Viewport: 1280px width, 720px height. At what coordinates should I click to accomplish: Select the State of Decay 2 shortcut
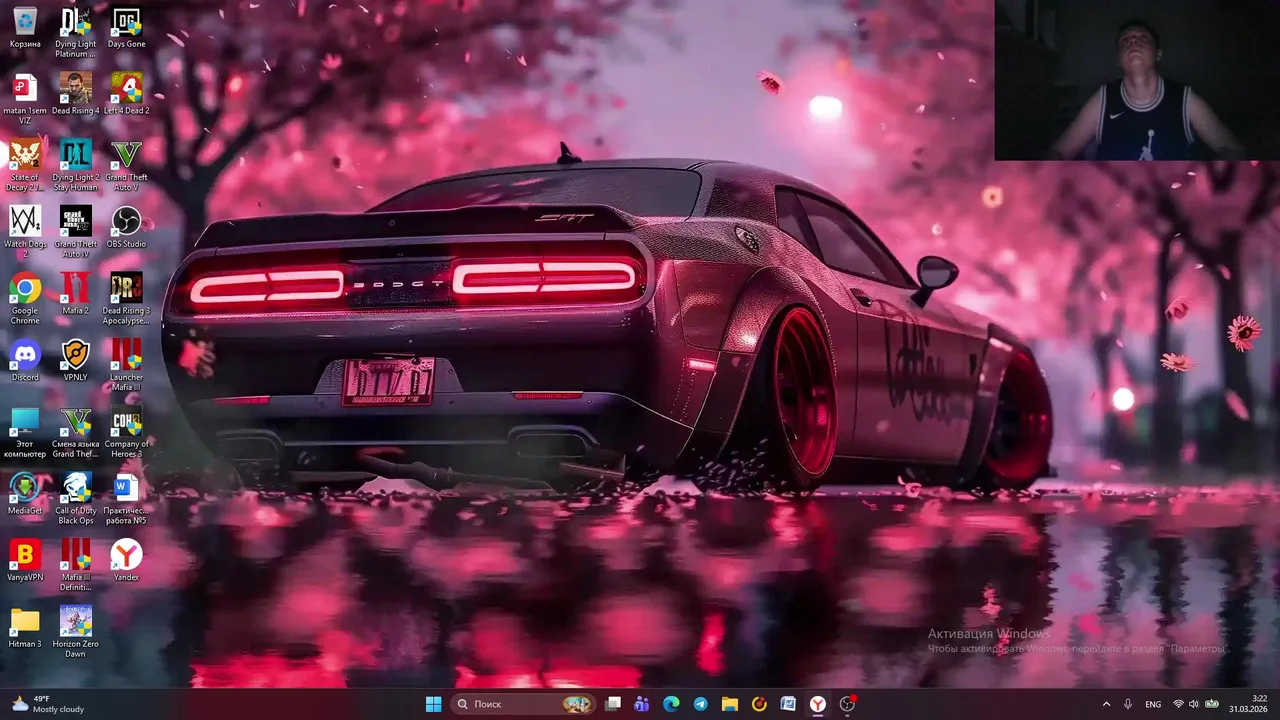pos(25,165)
